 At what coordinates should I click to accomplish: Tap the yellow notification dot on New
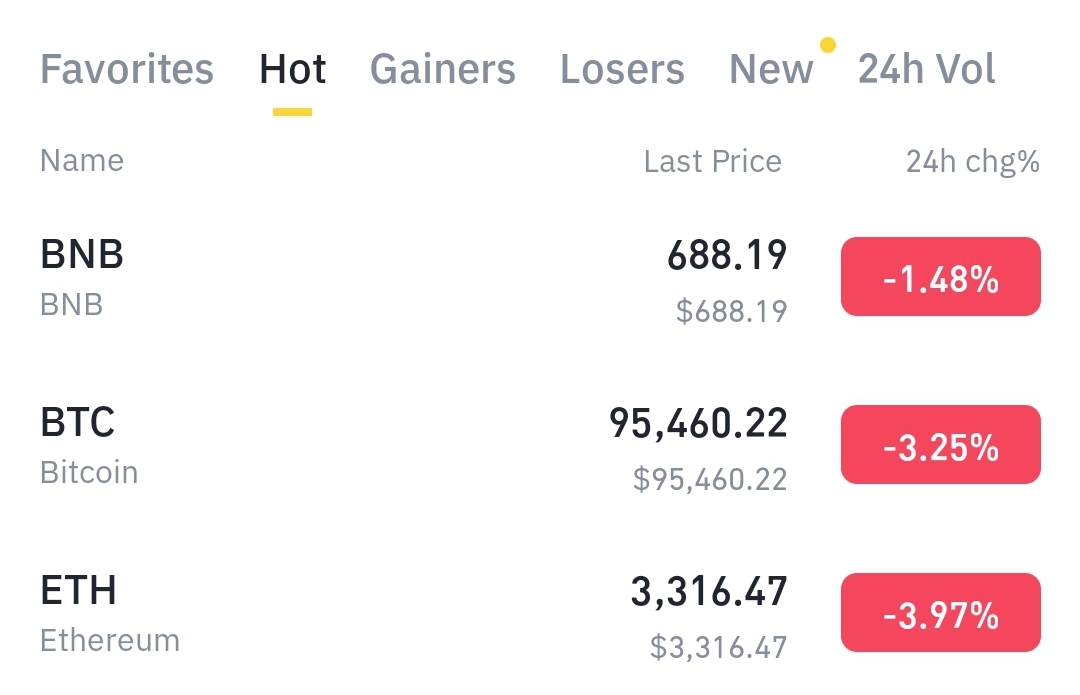tap(827, 44)
